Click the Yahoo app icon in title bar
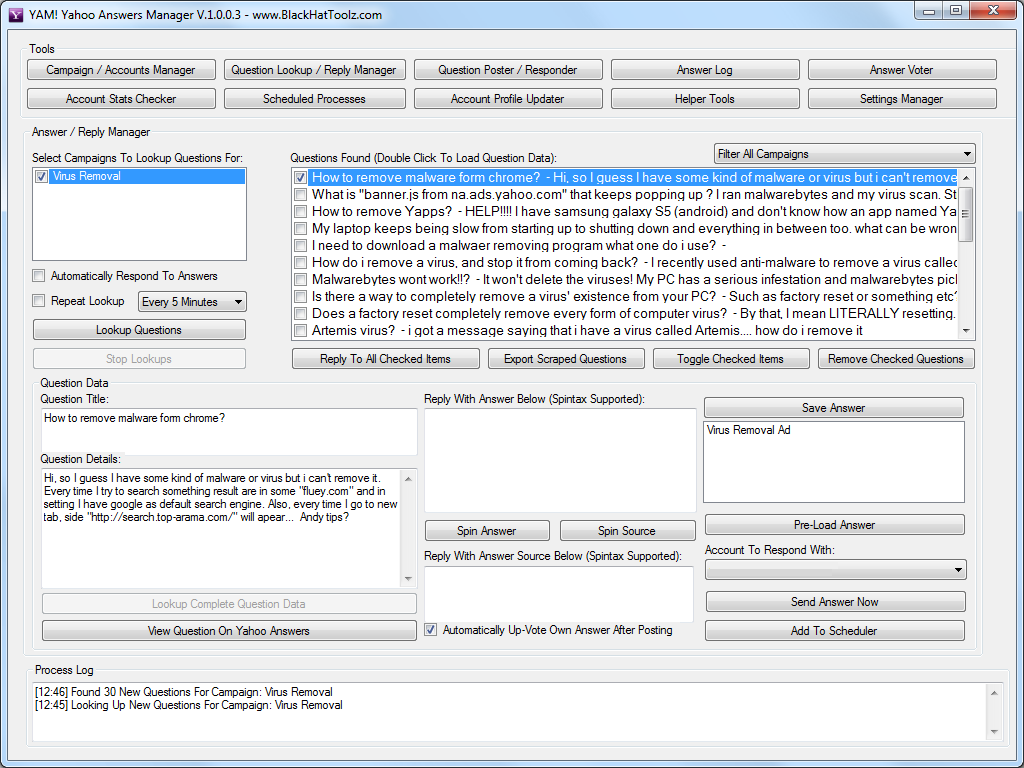 16,14
